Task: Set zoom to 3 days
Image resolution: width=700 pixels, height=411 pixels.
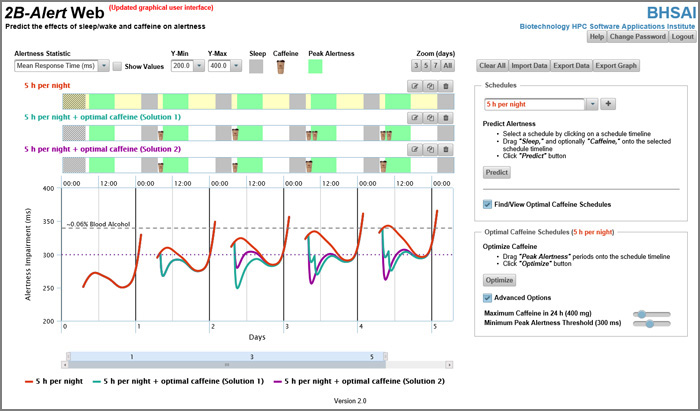Action: click(416, 66)
